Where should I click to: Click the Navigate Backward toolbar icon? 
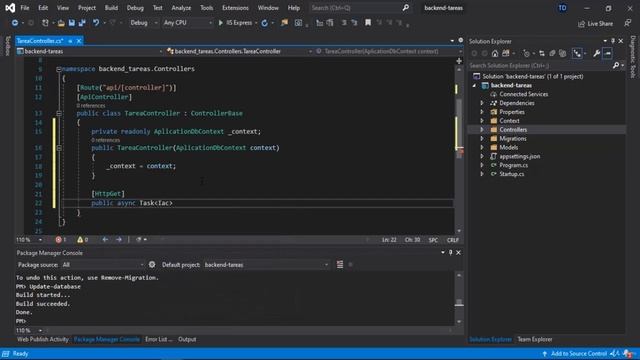[15, 23]
